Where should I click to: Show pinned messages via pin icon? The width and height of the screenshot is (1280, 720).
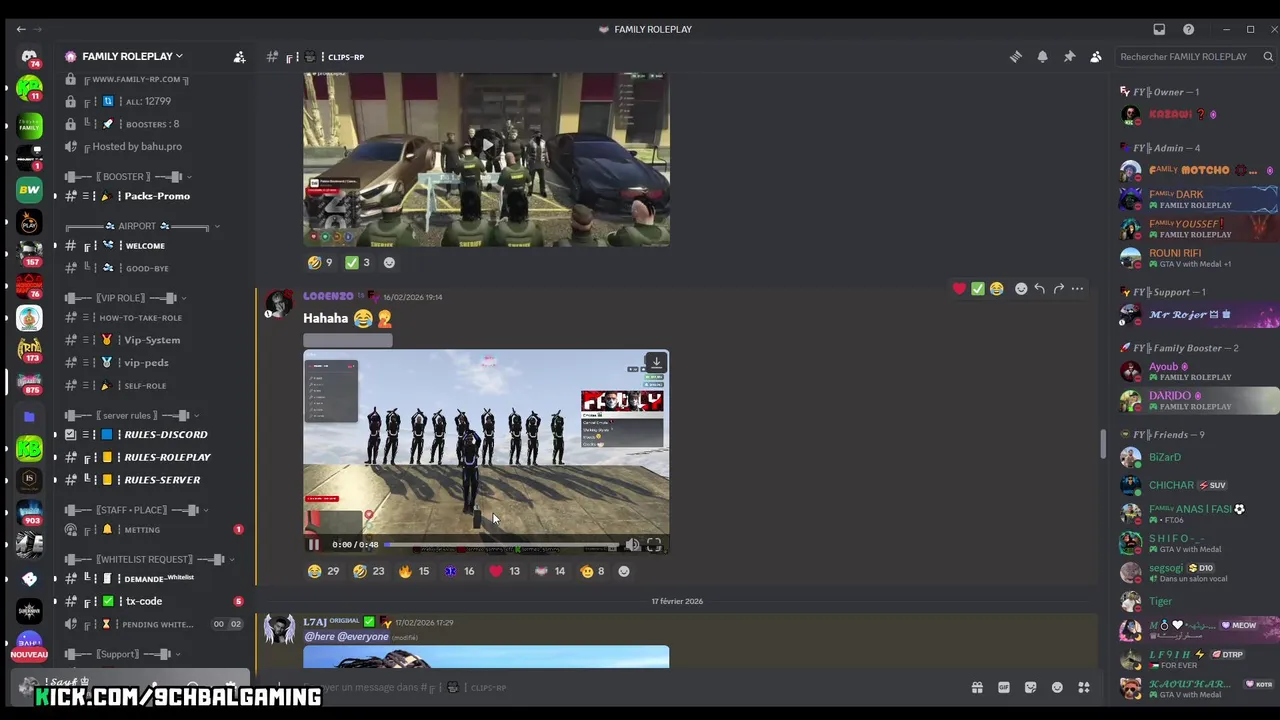[x=1069, y=57]
